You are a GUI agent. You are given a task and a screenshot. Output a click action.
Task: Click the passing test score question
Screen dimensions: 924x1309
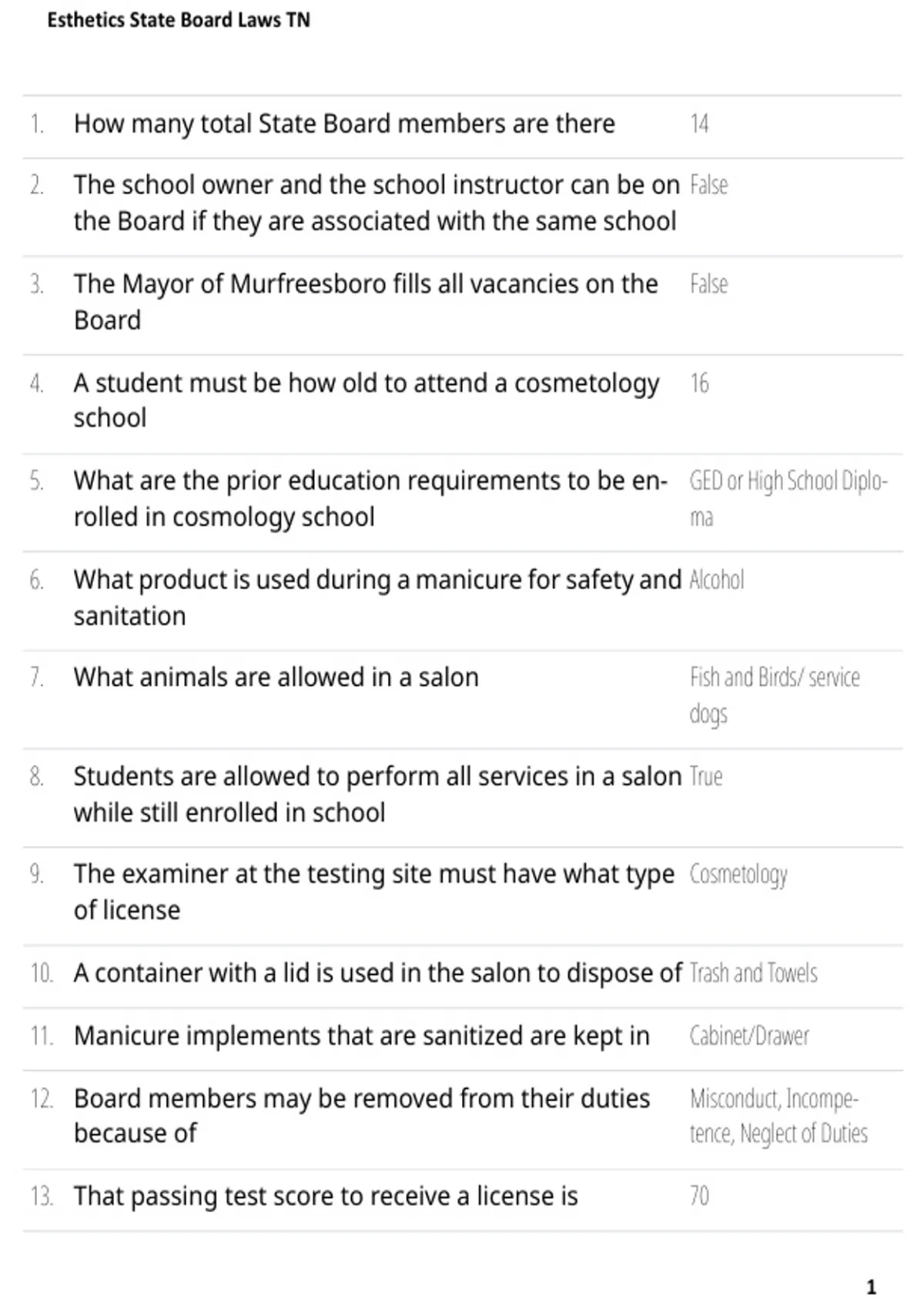326,1197
